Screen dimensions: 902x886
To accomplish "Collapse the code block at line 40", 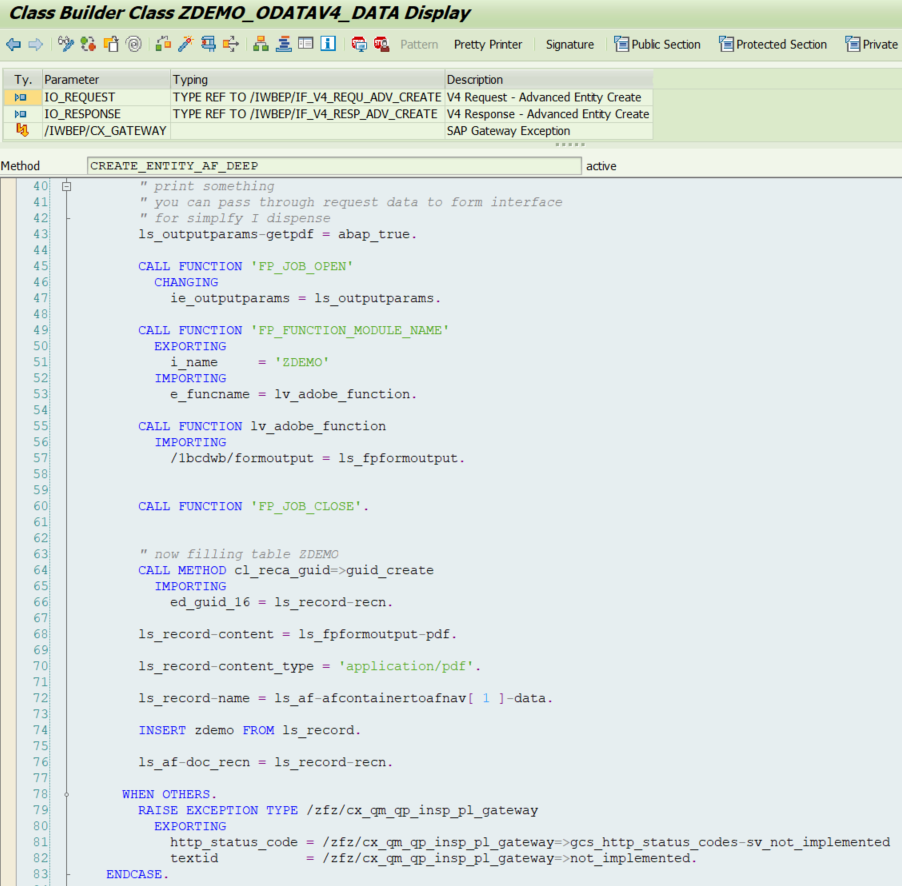I will point(66,186).
